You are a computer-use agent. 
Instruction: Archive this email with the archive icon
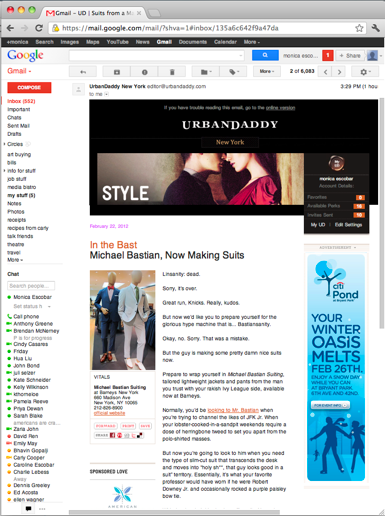[117, 72]
